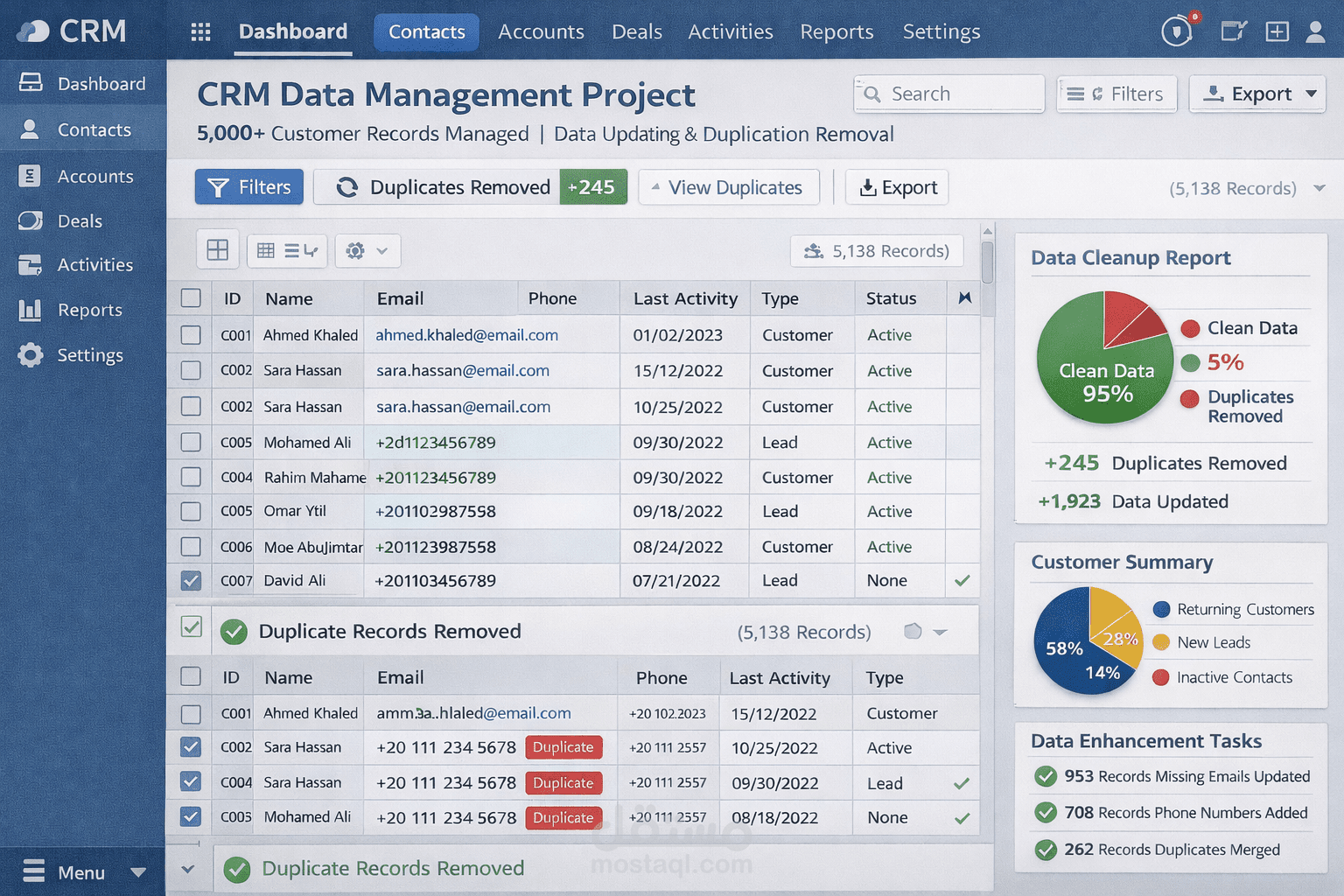Image resolution: width=1344 pixels, height=896 pixels.
Task: Click the Export button in the toolbar row
Action: click(x=897, y=187)
